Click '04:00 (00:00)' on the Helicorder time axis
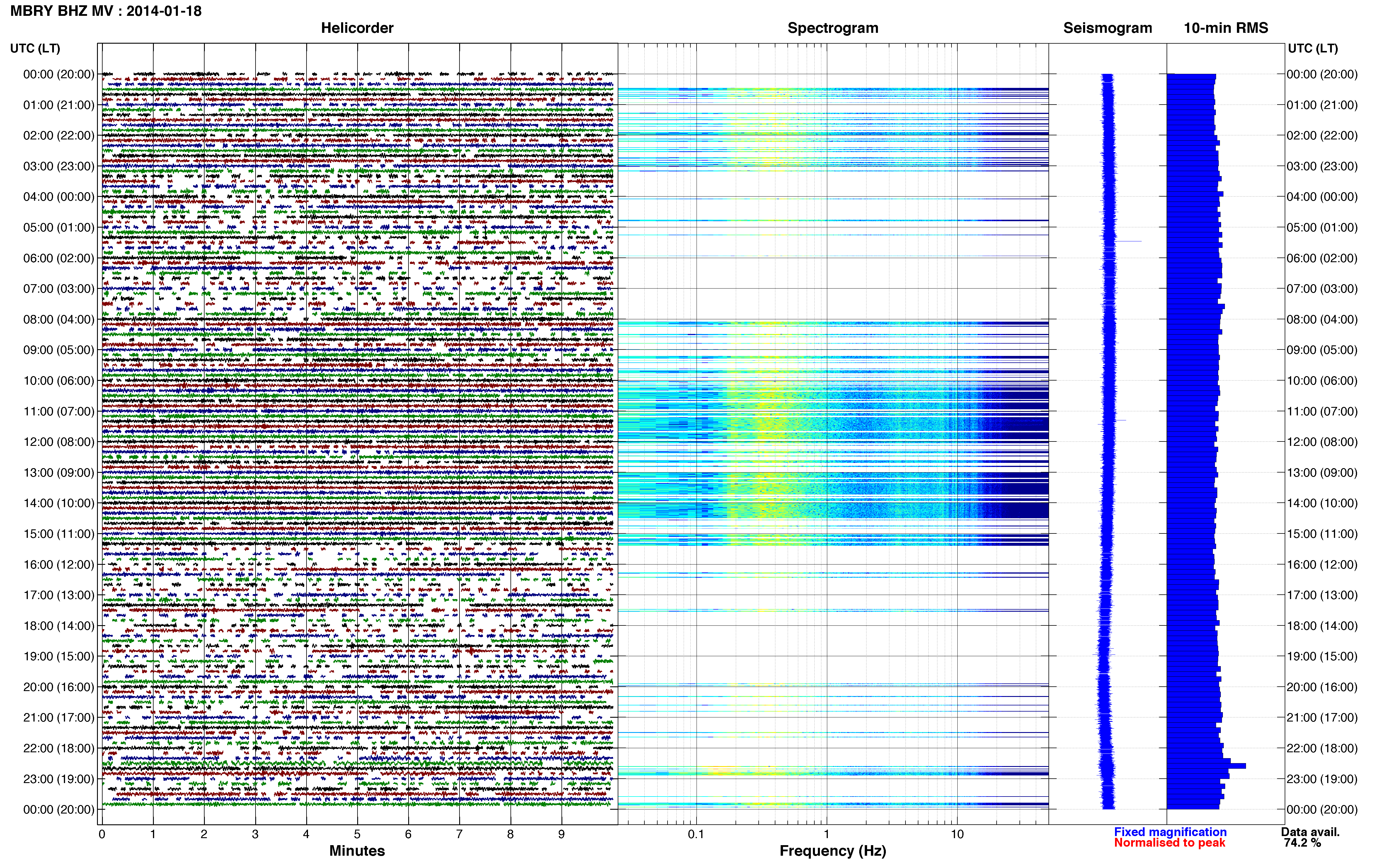 tap(59, 197)
